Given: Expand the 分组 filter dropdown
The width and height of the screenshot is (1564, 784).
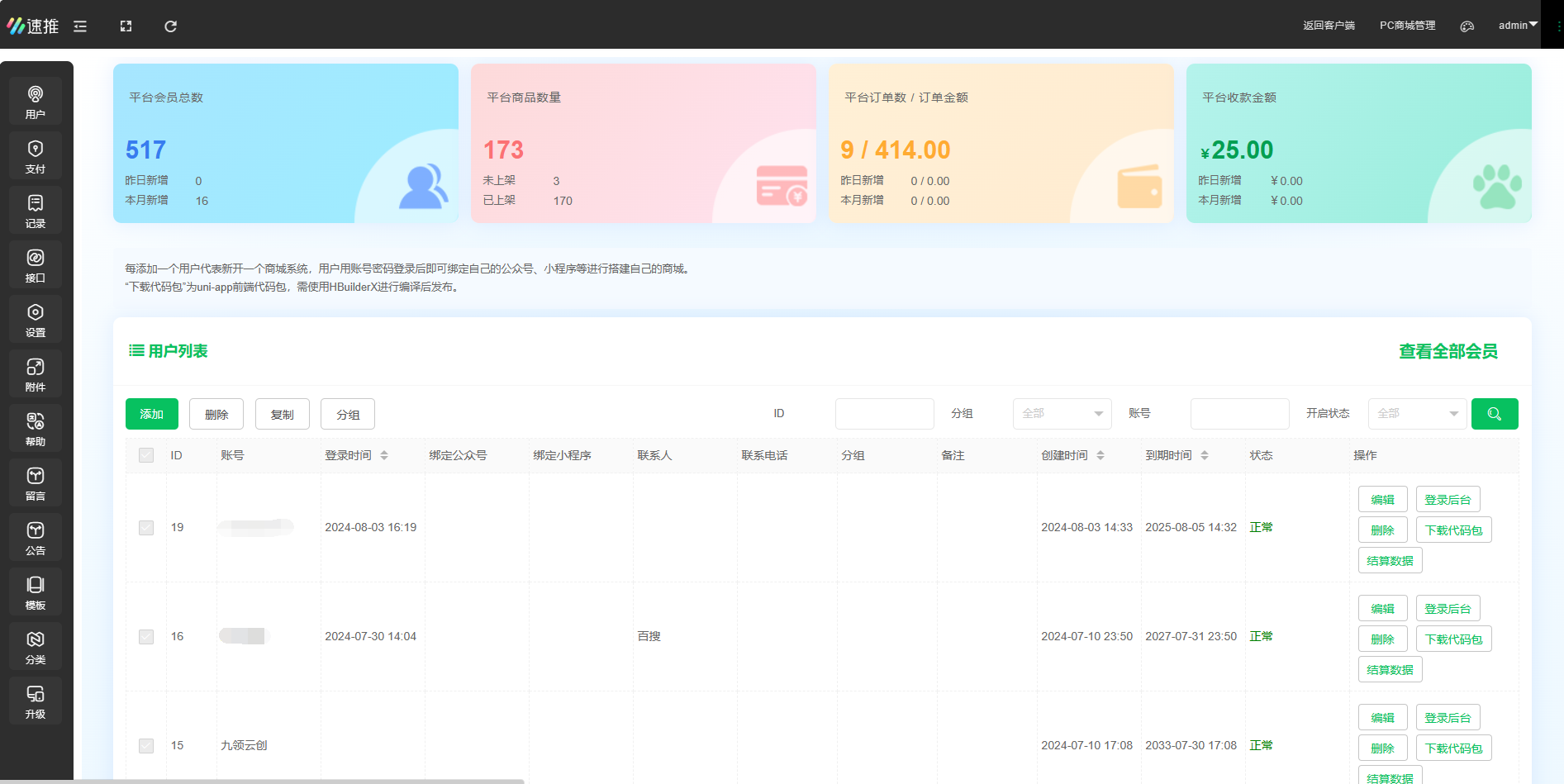Looking at the screenshot, I should point(1062,414).
